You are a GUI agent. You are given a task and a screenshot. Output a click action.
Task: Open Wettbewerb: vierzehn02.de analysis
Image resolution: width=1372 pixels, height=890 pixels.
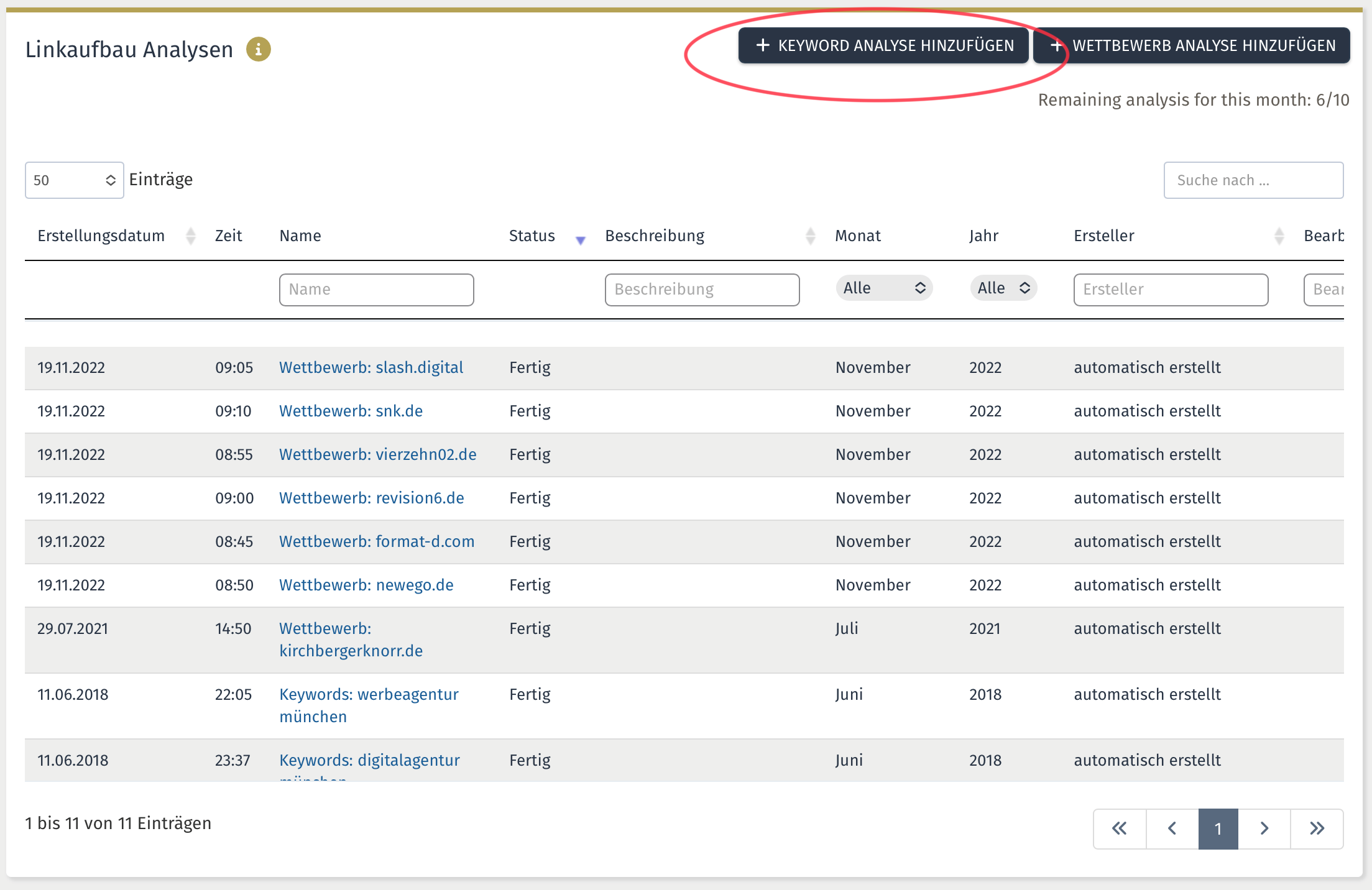point(378,454)
